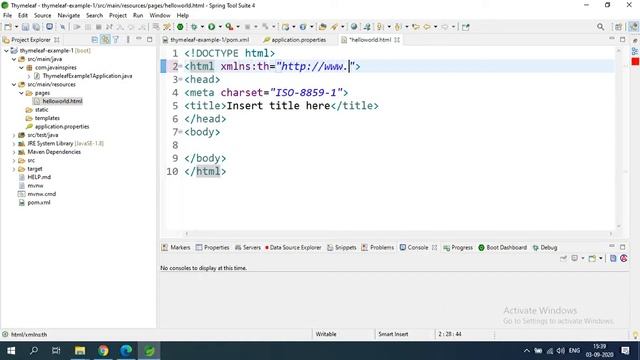
Task: Open the Project Explorer filter funnel icon
Action: [116, 40]
